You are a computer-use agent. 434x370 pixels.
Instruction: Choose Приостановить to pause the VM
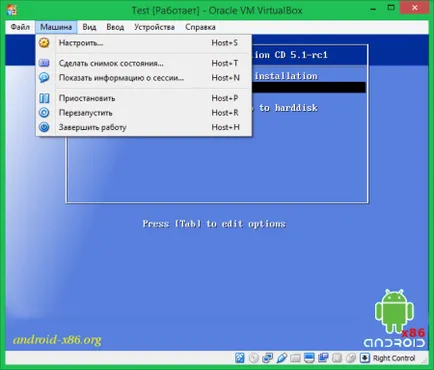pos(144,98)
